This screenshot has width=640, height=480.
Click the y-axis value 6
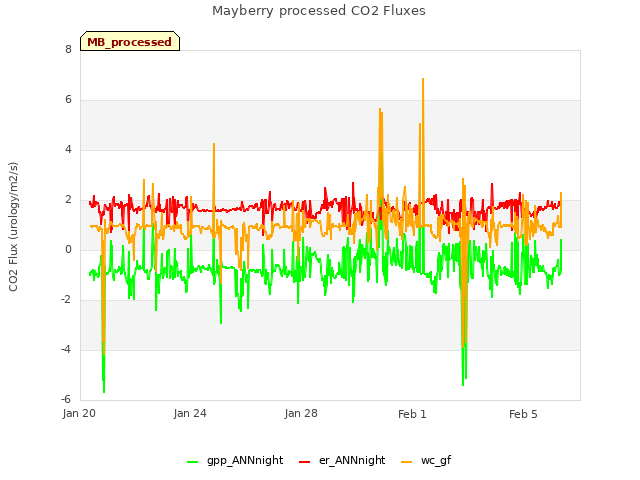68,100
